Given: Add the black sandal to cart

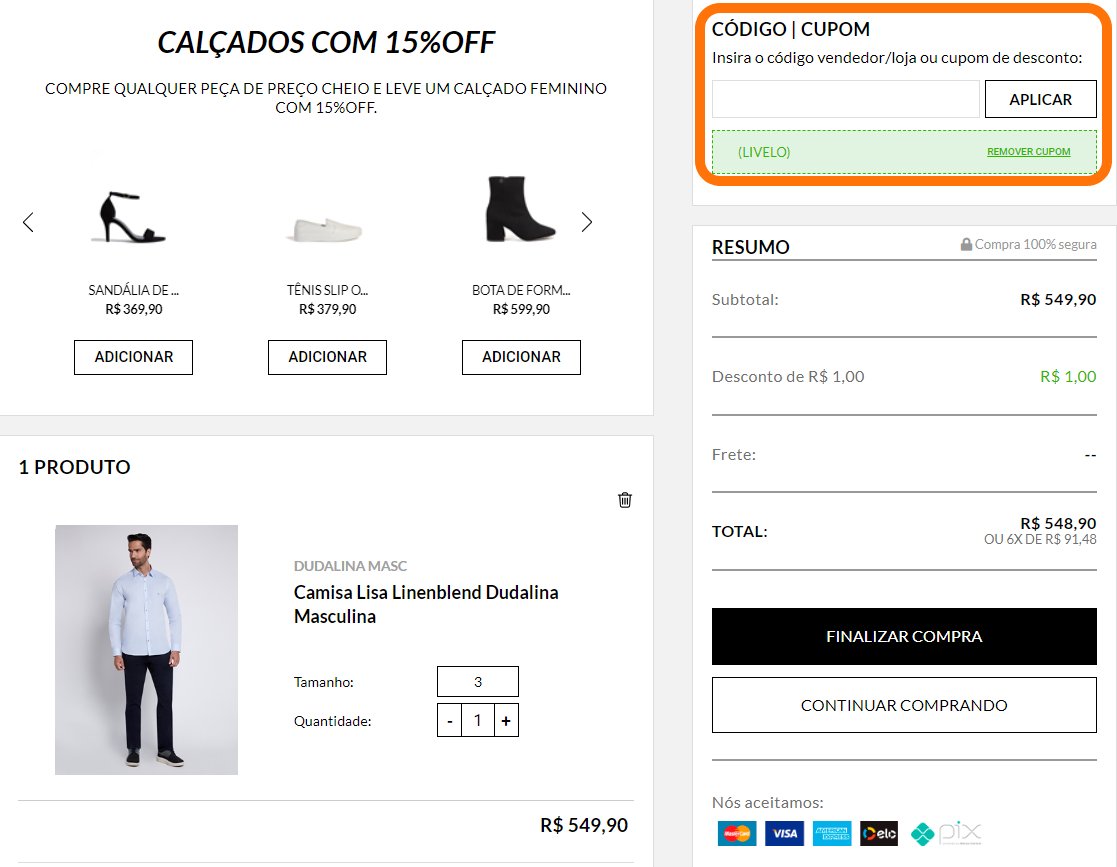Looking at the screenshot, I should tap(133, 357).
